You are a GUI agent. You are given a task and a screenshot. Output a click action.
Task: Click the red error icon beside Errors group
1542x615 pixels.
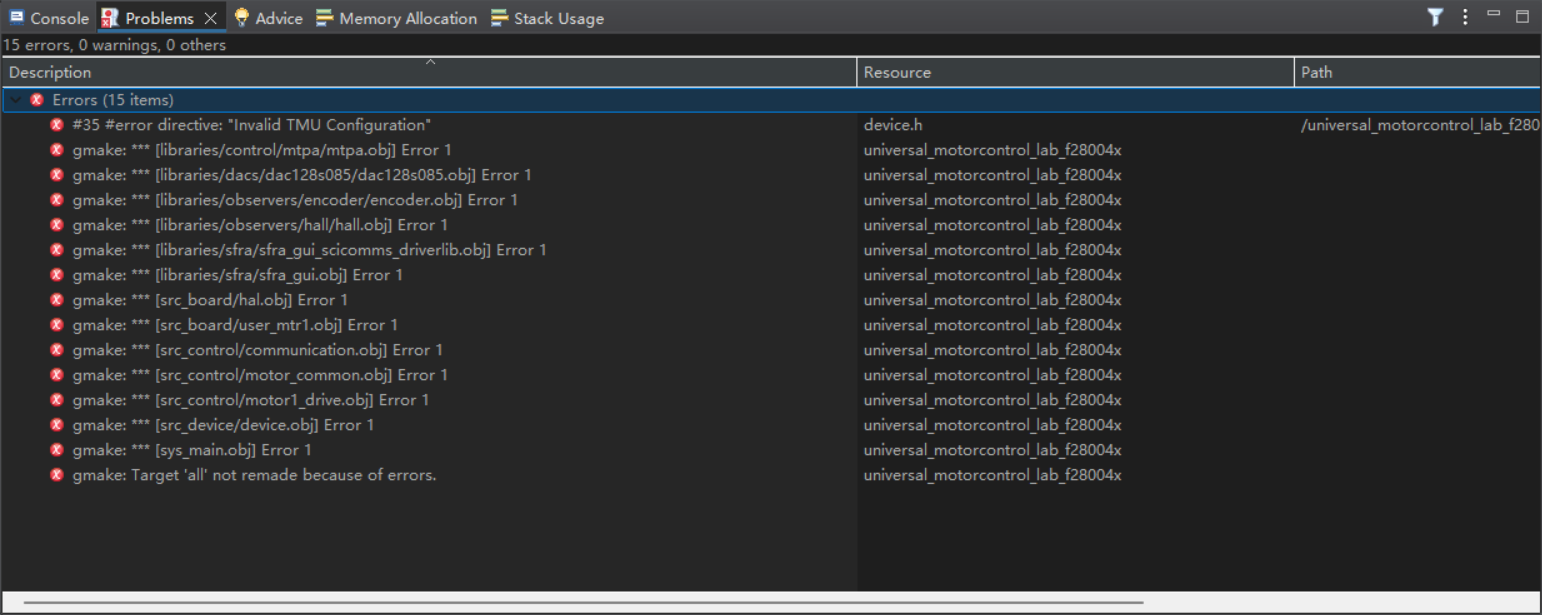click(x=37, y=100)
